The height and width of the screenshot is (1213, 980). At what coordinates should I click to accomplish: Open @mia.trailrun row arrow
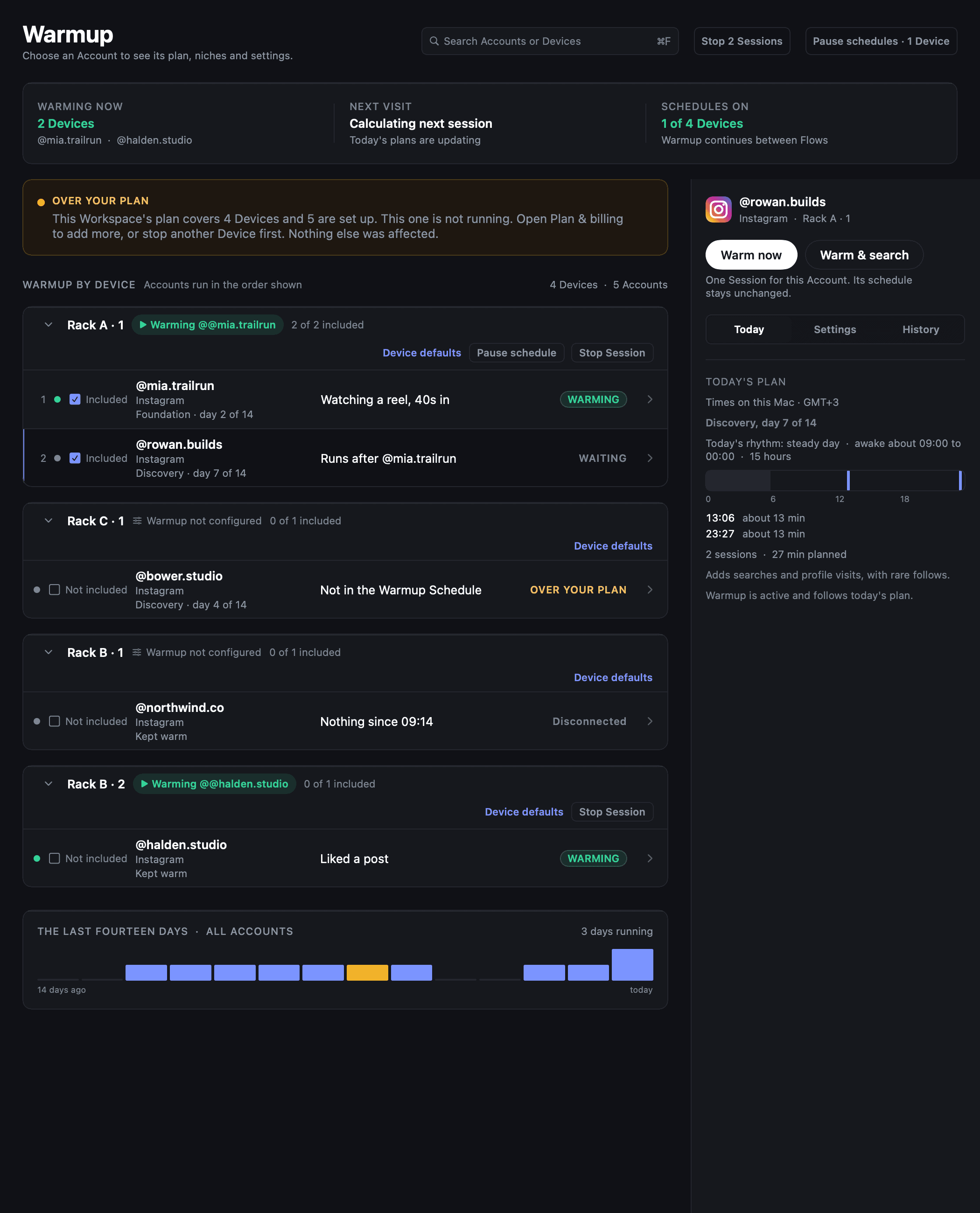[x=650, y=399]
